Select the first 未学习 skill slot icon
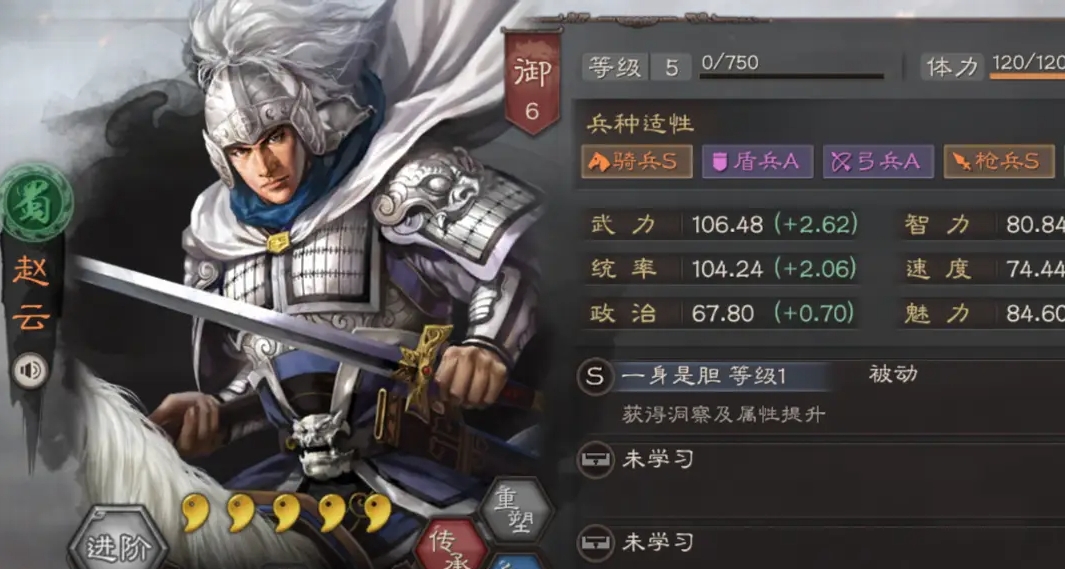 pos(595,460)
